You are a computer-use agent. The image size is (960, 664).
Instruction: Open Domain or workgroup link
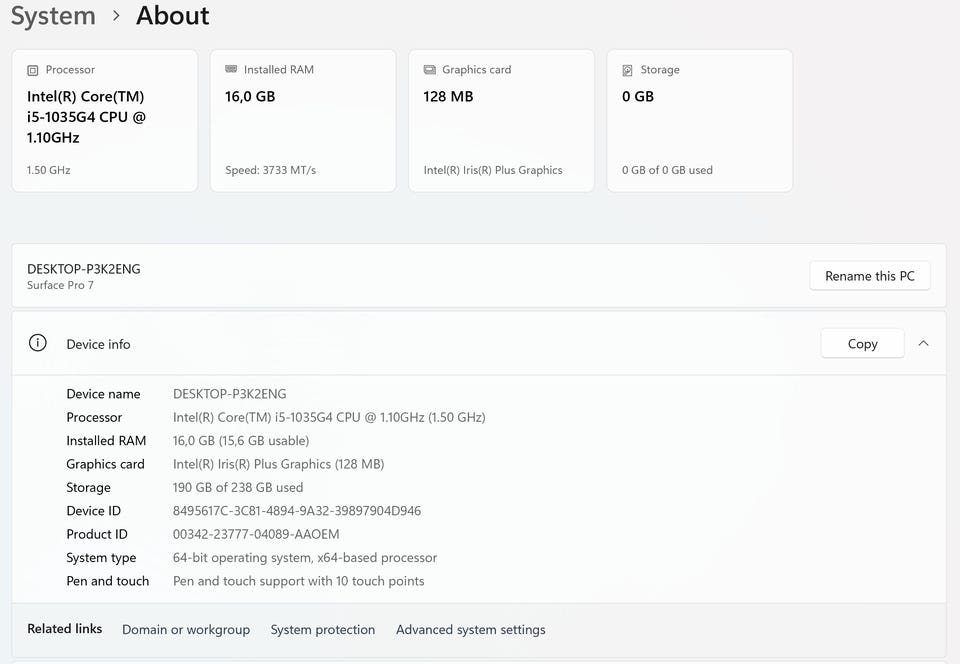click(186, 629)
